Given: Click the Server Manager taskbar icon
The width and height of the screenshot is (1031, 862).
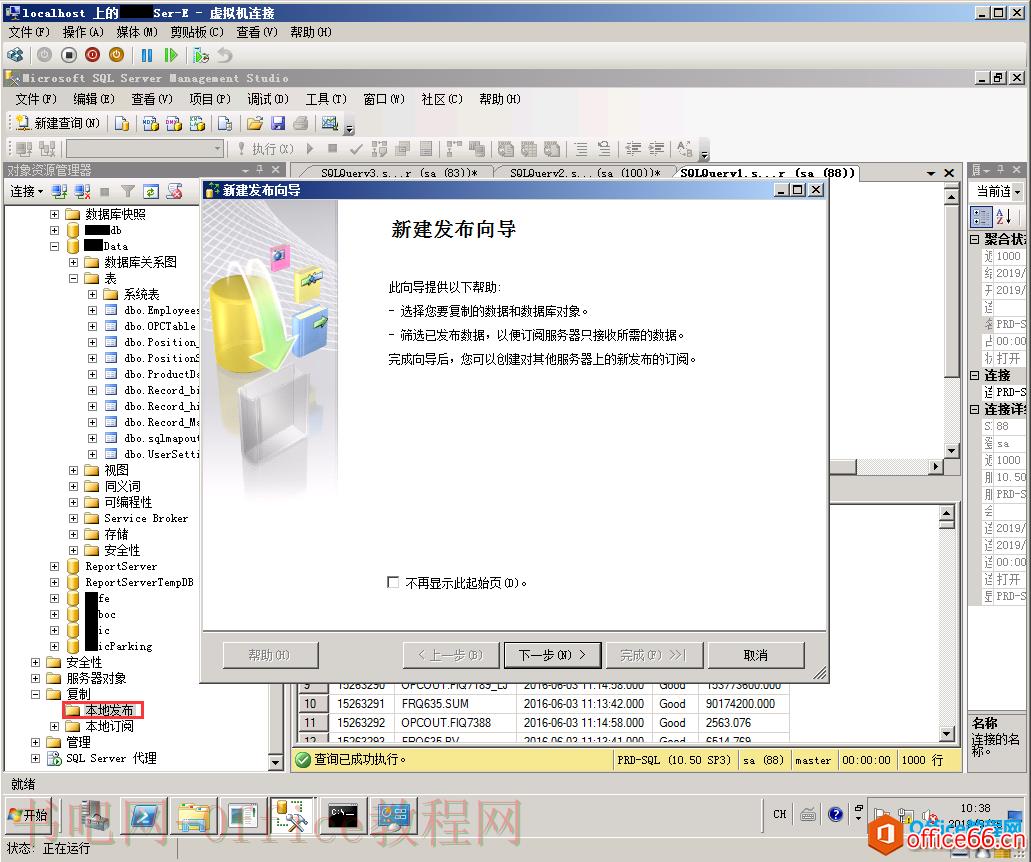Looking at the screenshot, I should [94, 815].
